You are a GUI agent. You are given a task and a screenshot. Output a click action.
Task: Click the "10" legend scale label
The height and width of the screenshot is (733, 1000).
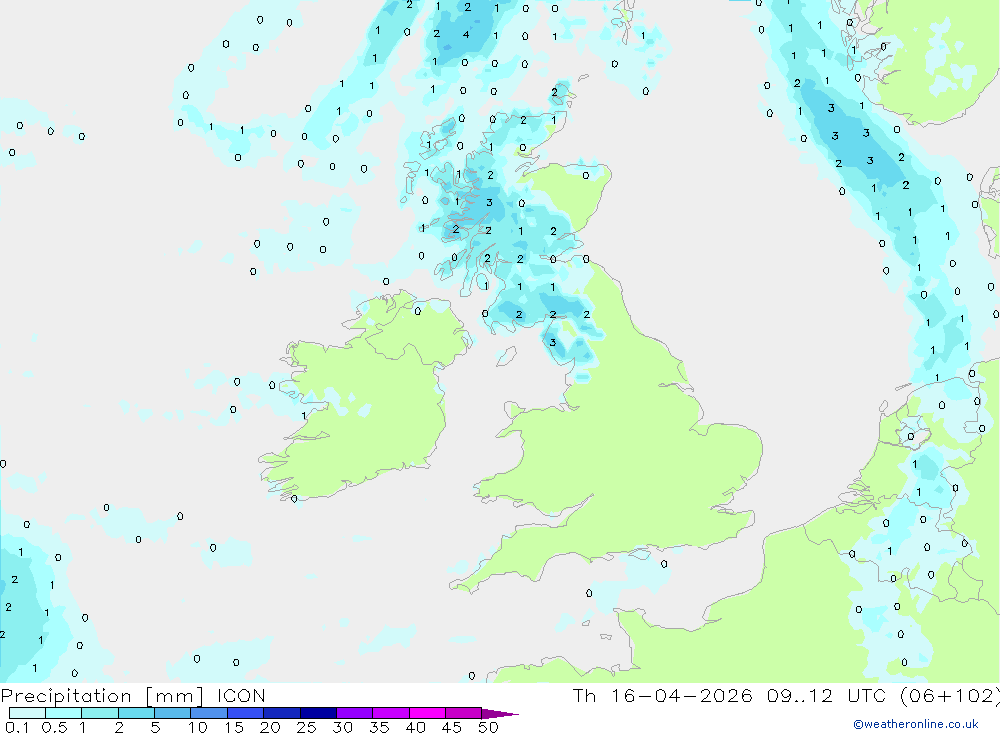point(198,727)
